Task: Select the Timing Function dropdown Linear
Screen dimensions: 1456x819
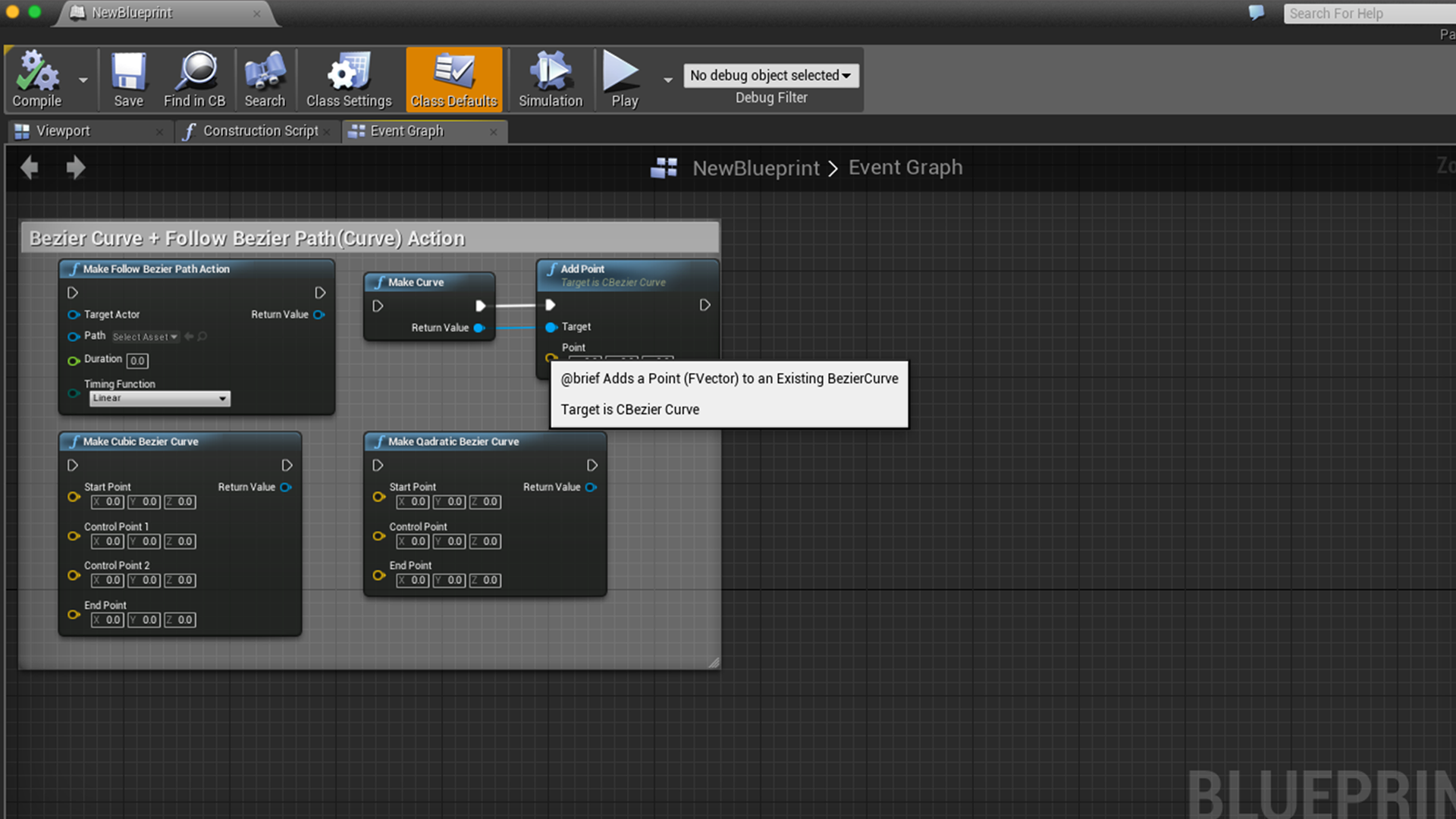Action: [155, 398]
